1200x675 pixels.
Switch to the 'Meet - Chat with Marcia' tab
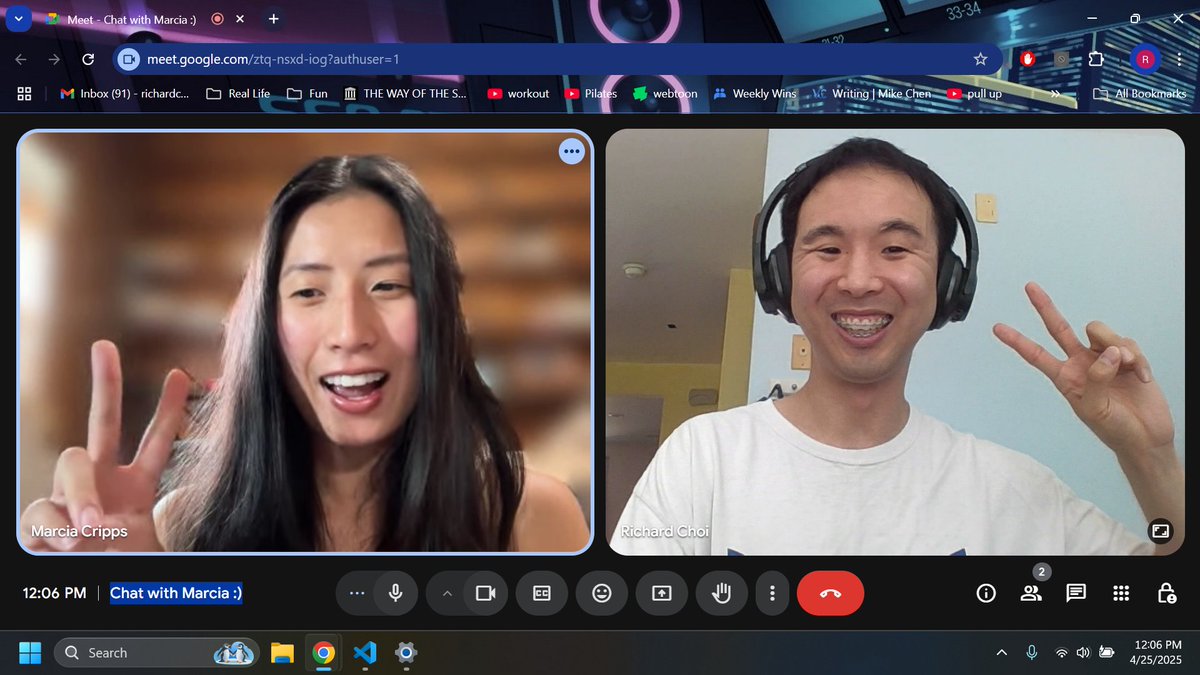point(130,18)
